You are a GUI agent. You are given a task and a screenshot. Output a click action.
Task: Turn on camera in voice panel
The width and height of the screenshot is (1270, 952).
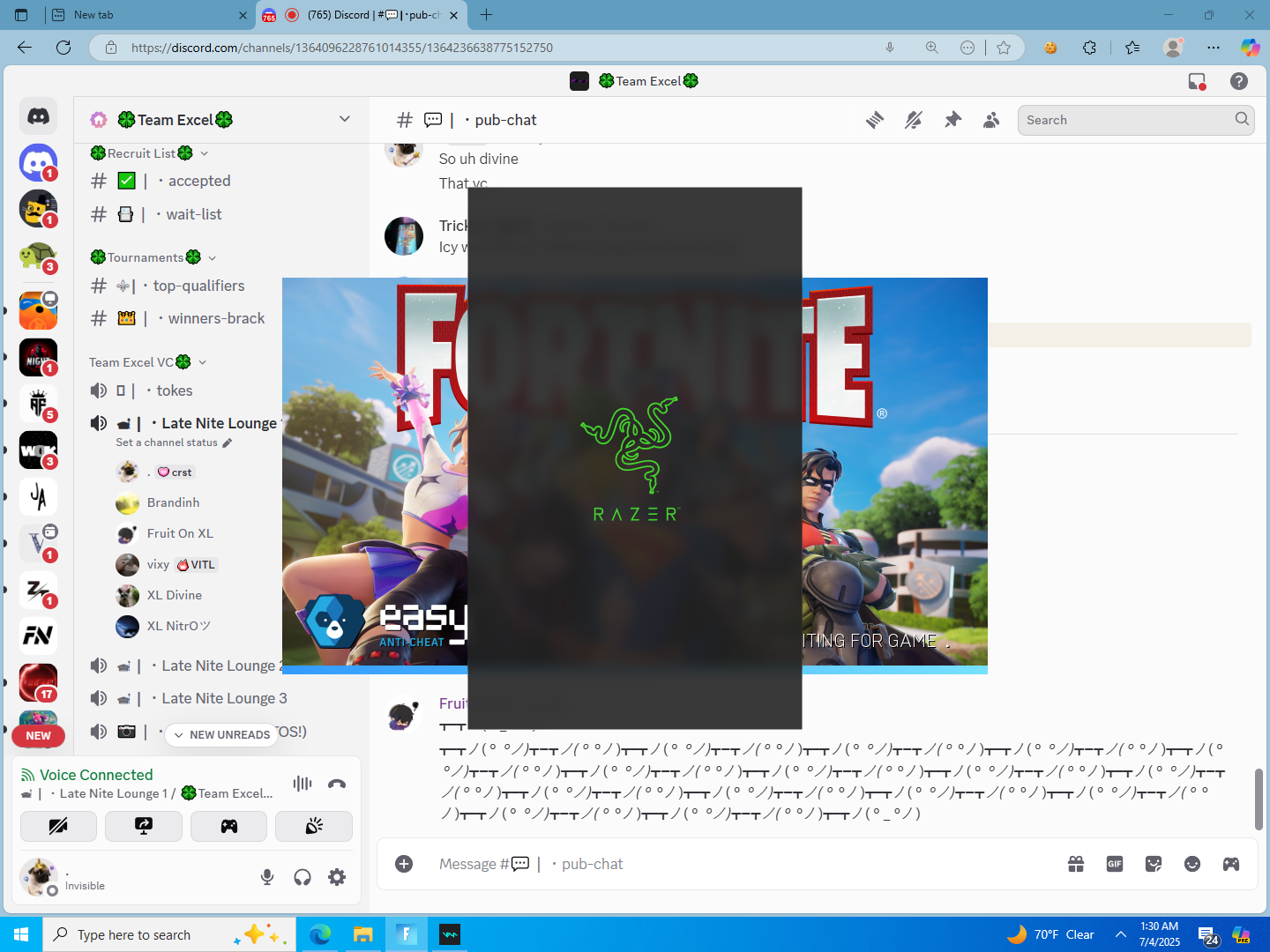coord(58,826)
